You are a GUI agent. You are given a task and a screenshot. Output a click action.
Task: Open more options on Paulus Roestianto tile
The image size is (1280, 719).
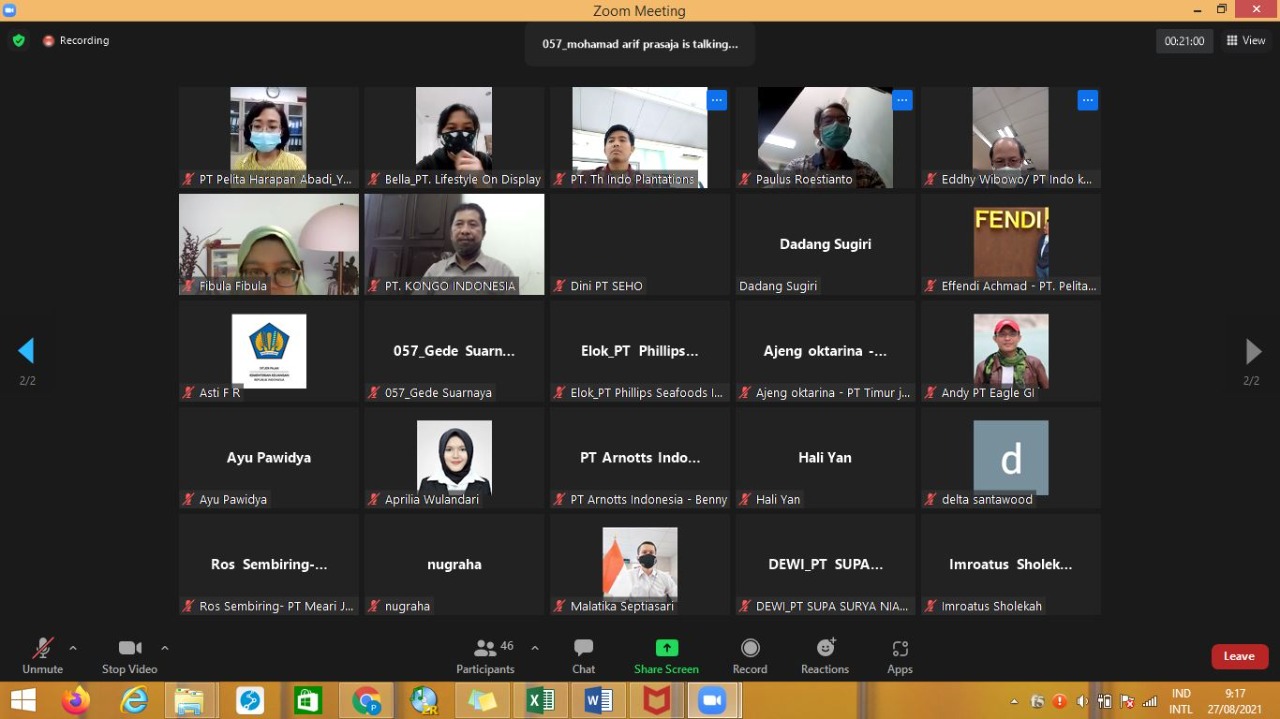[x=902, y=100]
